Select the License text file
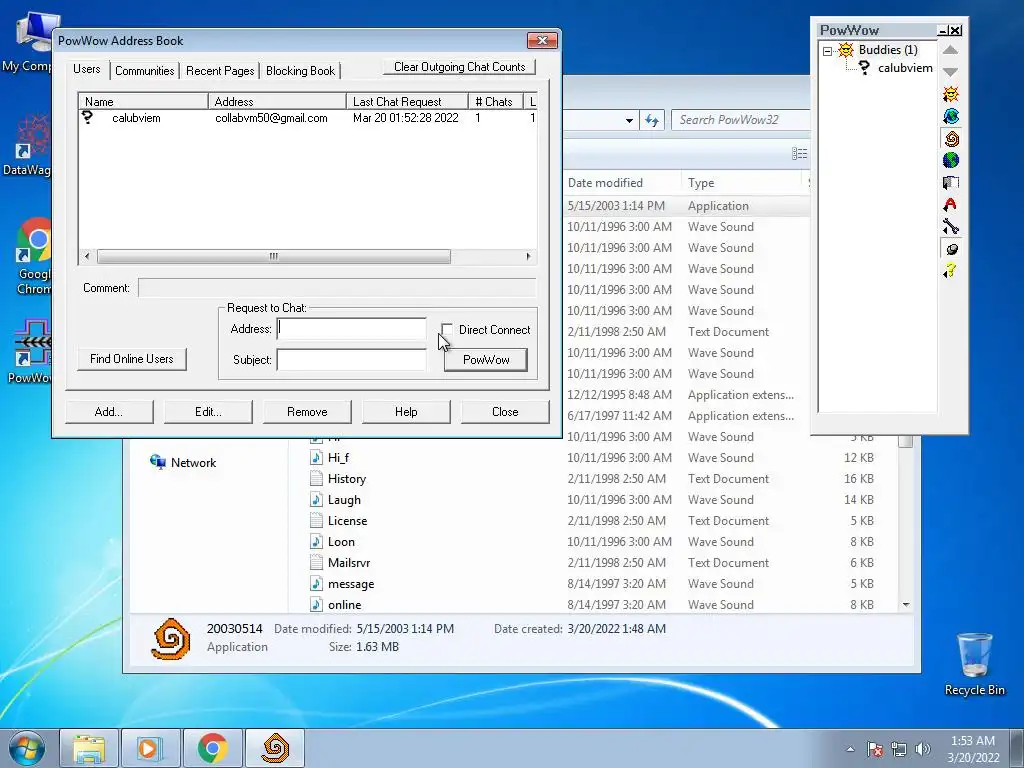Image resolution: width=1024 pixels, height=768 pixels. [x=347, y=520]
